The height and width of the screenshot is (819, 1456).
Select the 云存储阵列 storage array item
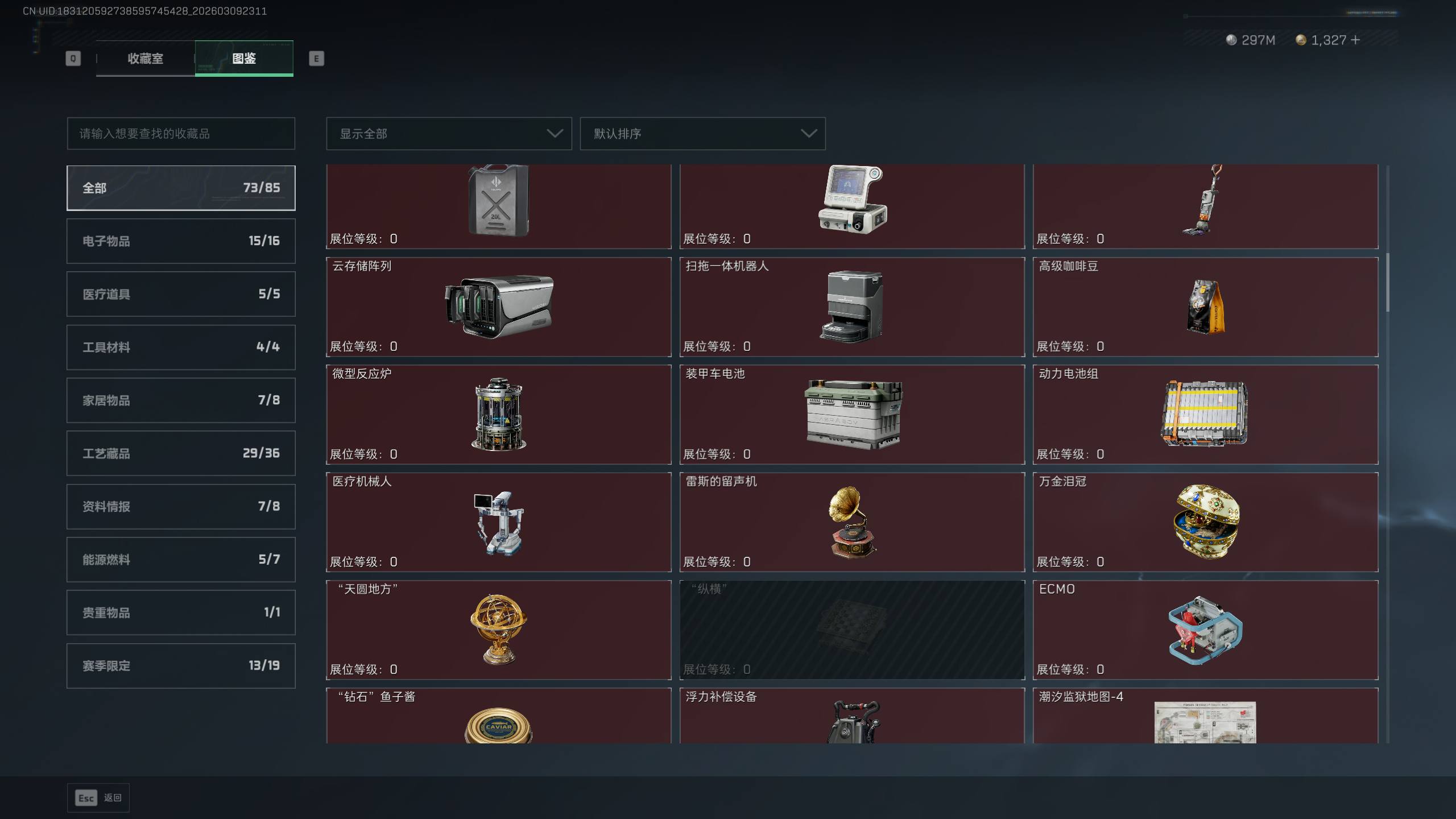coord(499,307)
